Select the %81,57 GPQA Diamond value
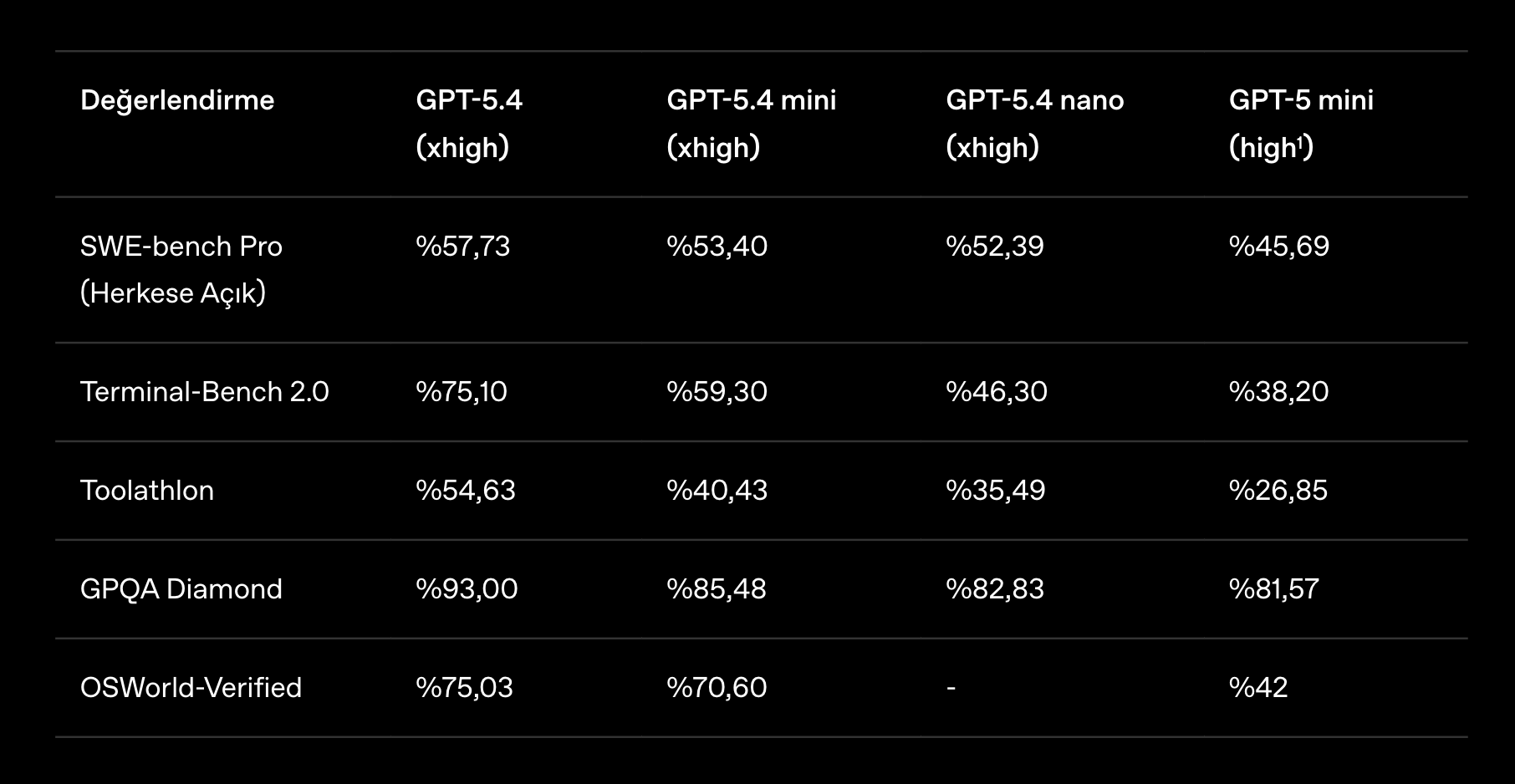Screen dimensions: 1515x784 tap(1273, 588)
